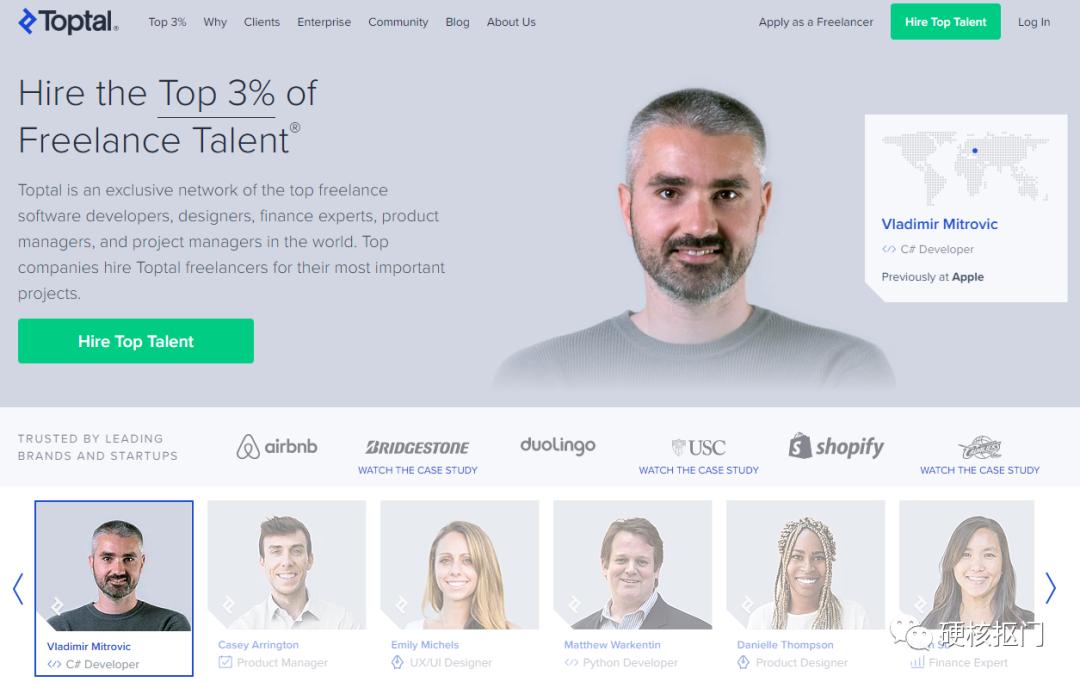Image resolution: width=1080 pixels, height=682 pixels.
Task: Show previous freelancers with left chevron
Action: pyautogui.click(x=19, y=588)
